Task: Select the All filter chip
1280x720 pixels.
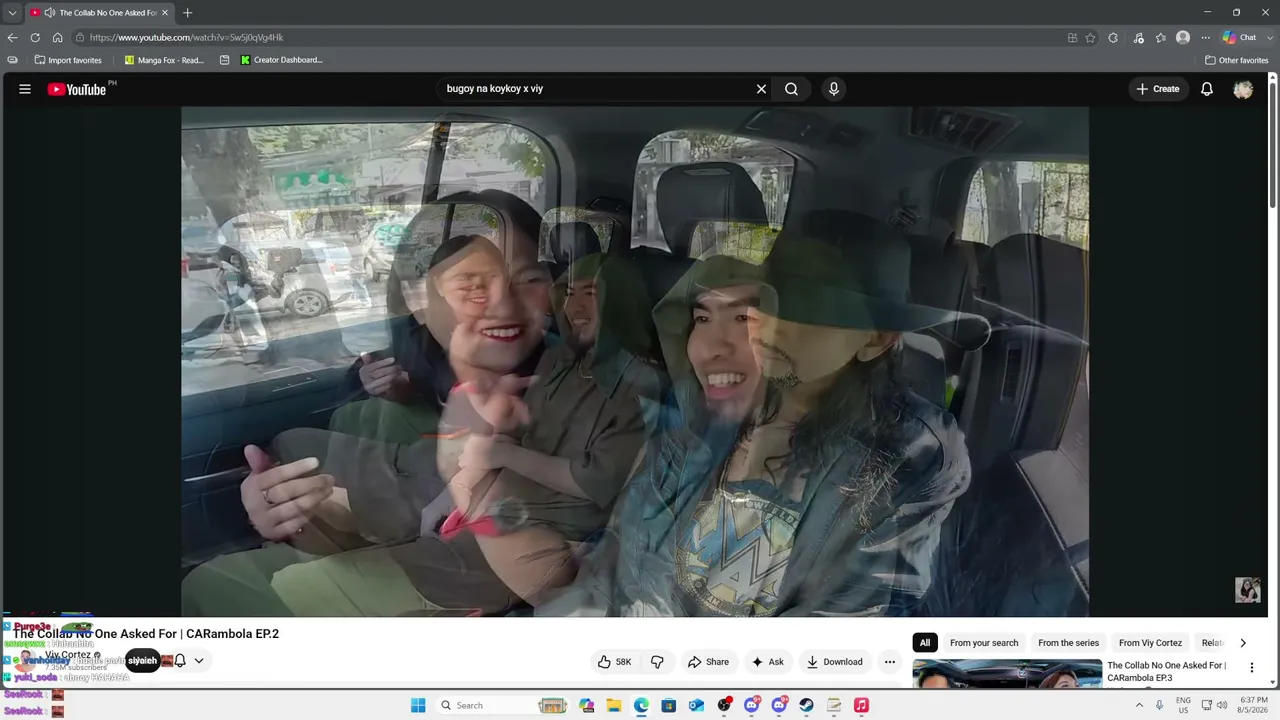Action: tap(925, 643)
